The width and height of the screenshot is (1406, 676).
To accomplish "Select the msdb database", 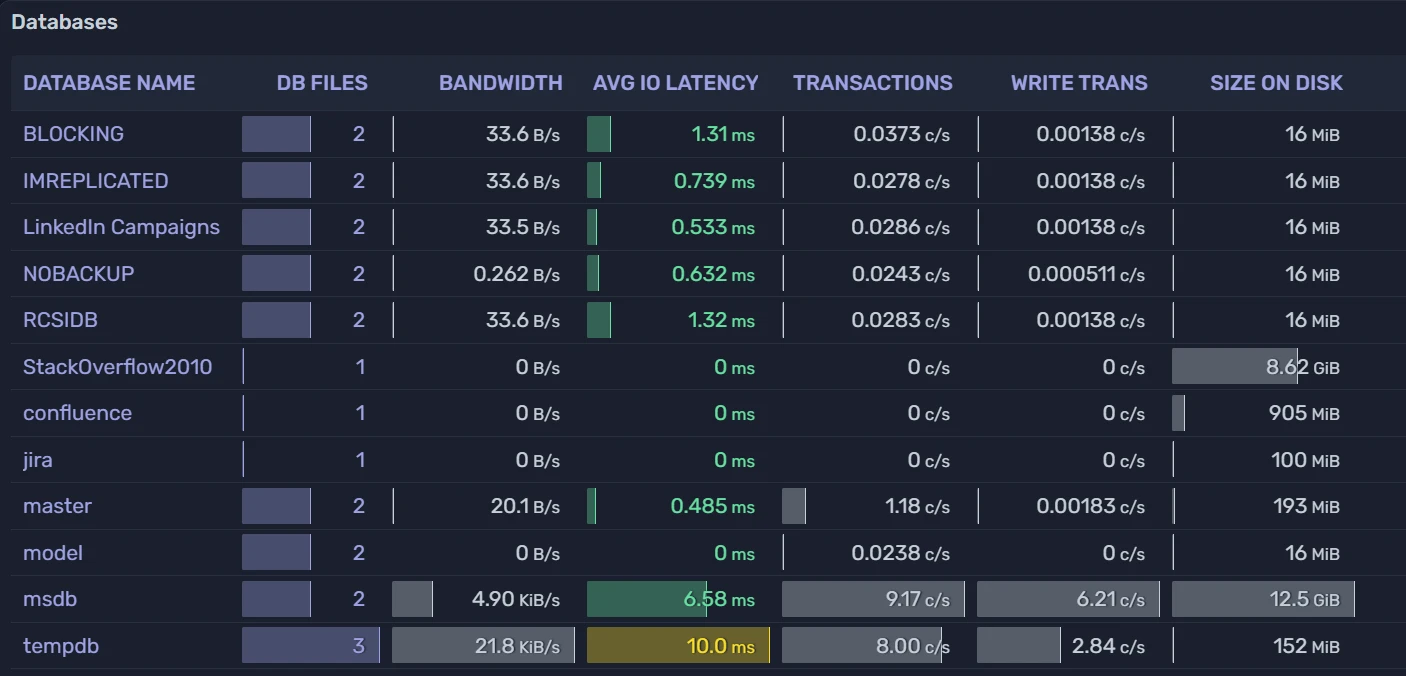I will click(x=50, y=598).
